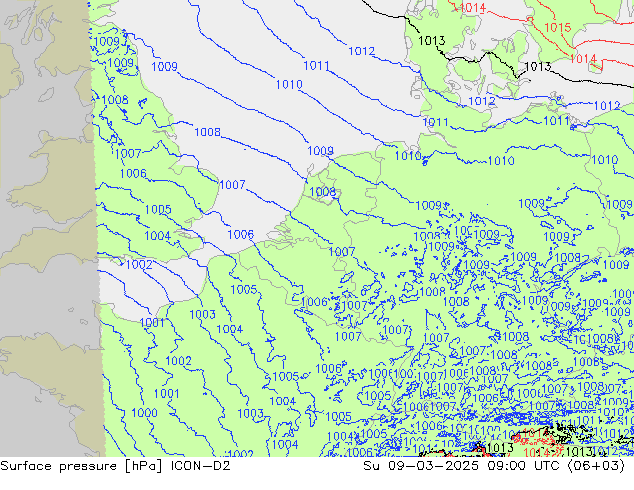The height and width of the screenshot is (490, 634).
Task: Select the 1004 label over southeast England
Action: click(157, 236)
